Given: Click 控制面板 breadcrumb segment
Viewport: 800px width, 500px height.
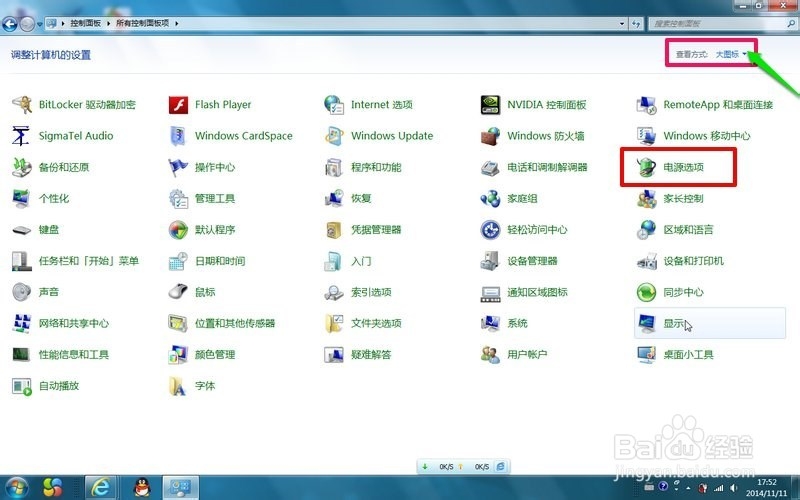Looking at the screenshot, I should [85, 23].
